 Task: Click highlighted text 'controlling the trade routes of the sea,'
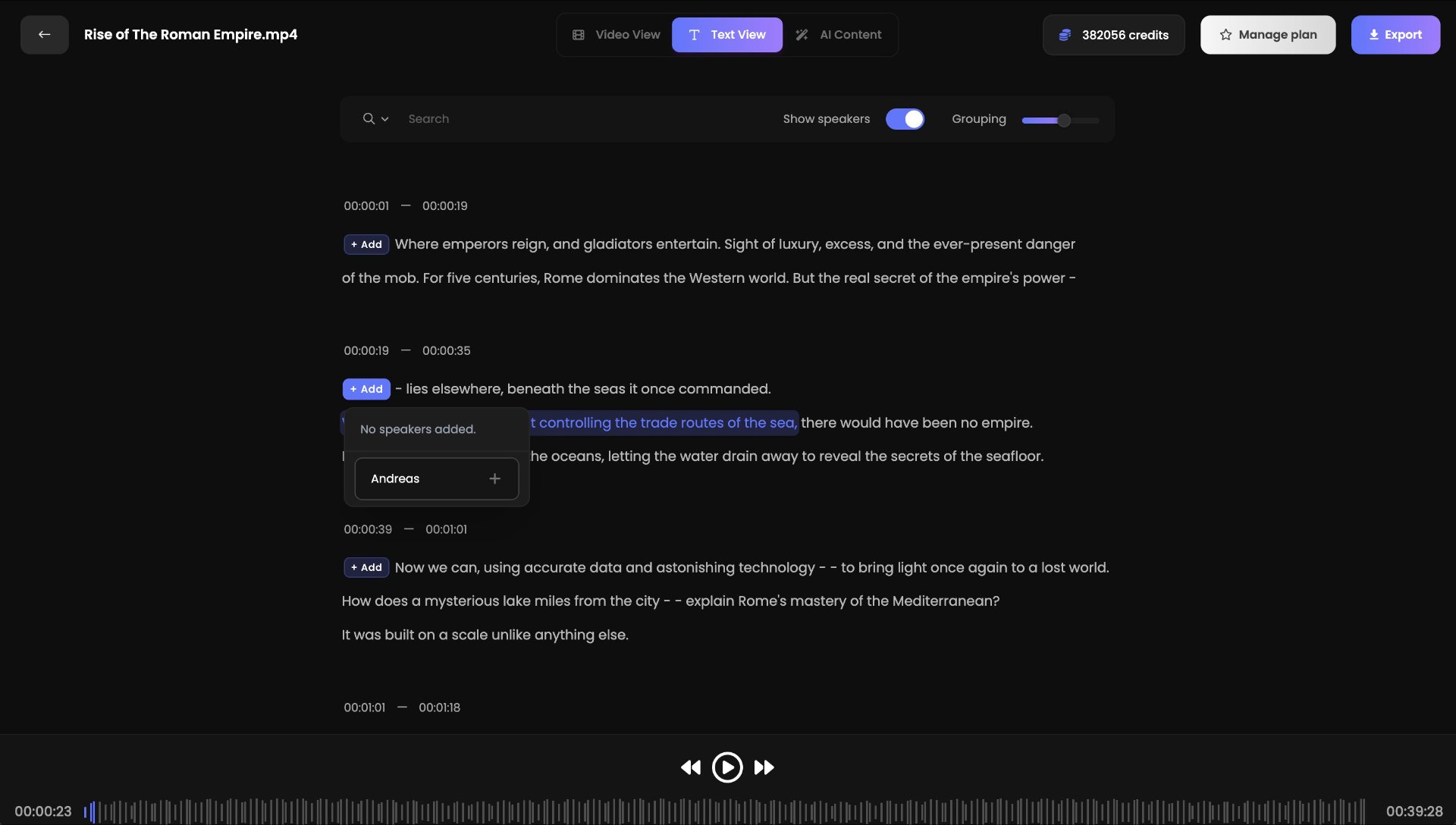pyautogui.click(x=667, y=423)
